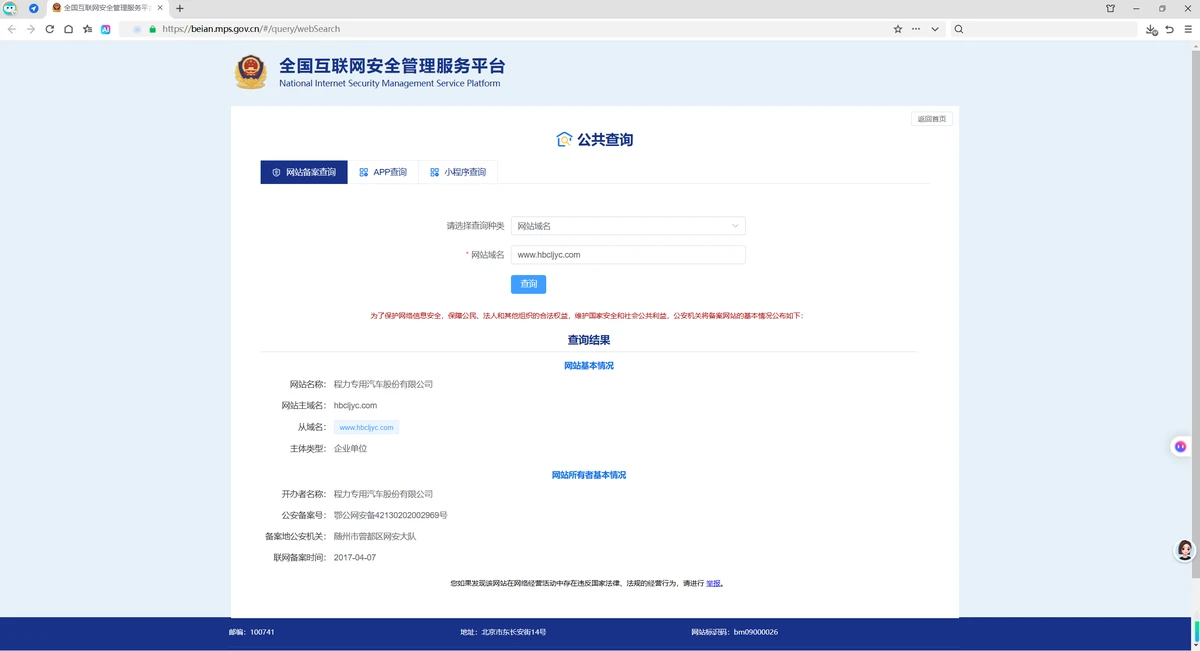Click the red legal notice sentence
This screenshot has width=1200, height=651.
coord(587,316)
